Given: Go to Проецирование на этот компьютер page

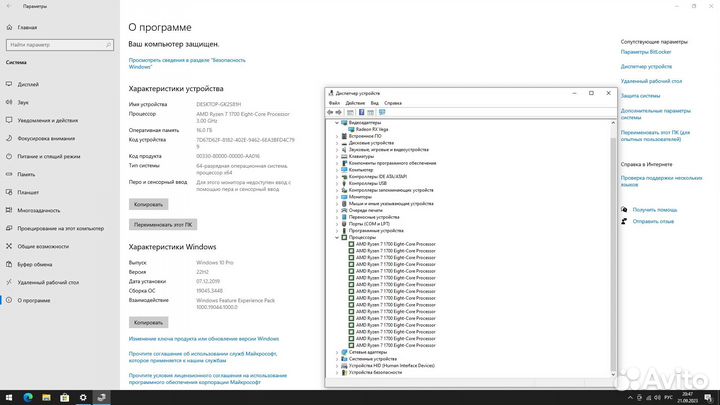Looking at the screenshot, I should point(61,228).
